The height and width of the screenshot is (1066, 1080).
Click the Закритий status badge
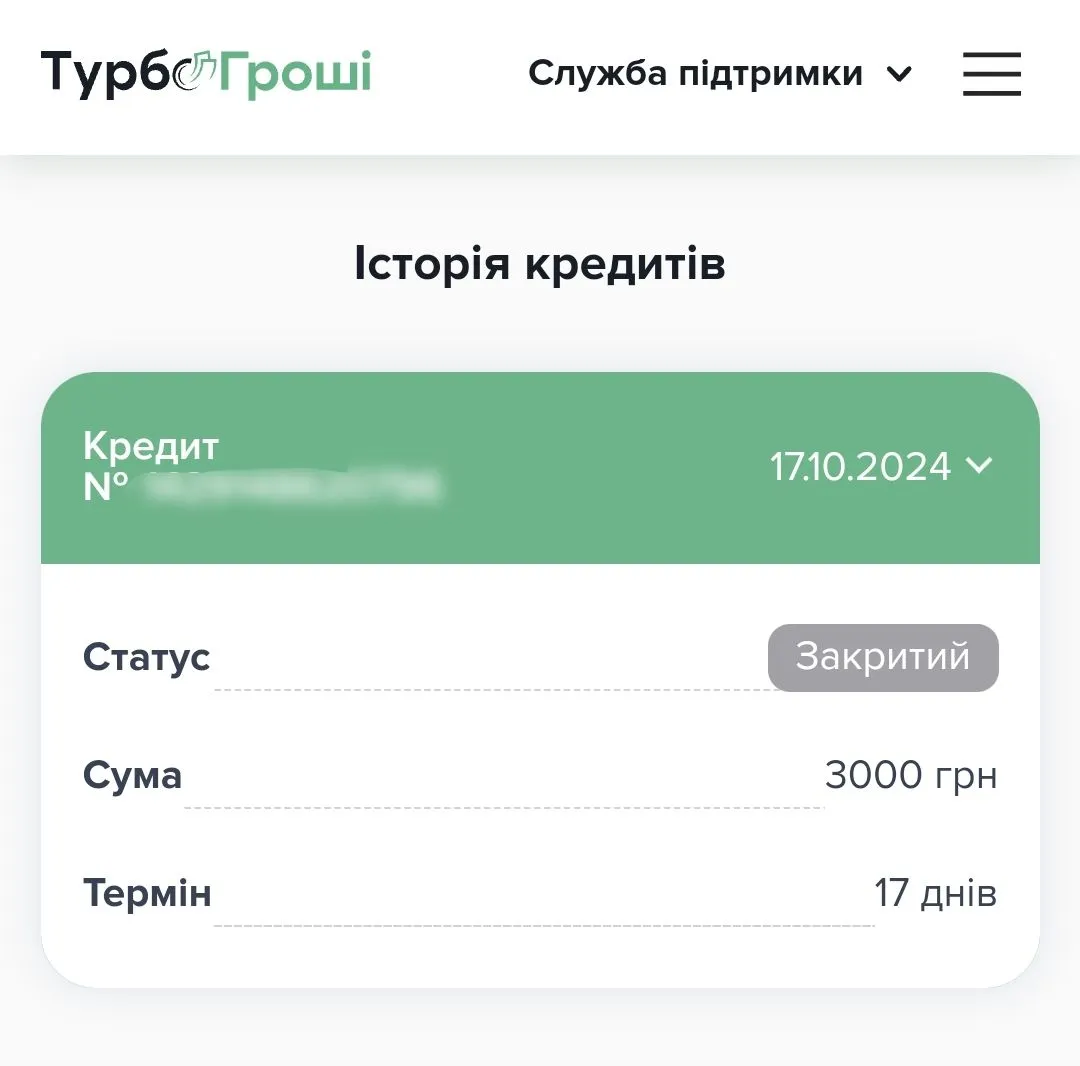coord(883,657)
